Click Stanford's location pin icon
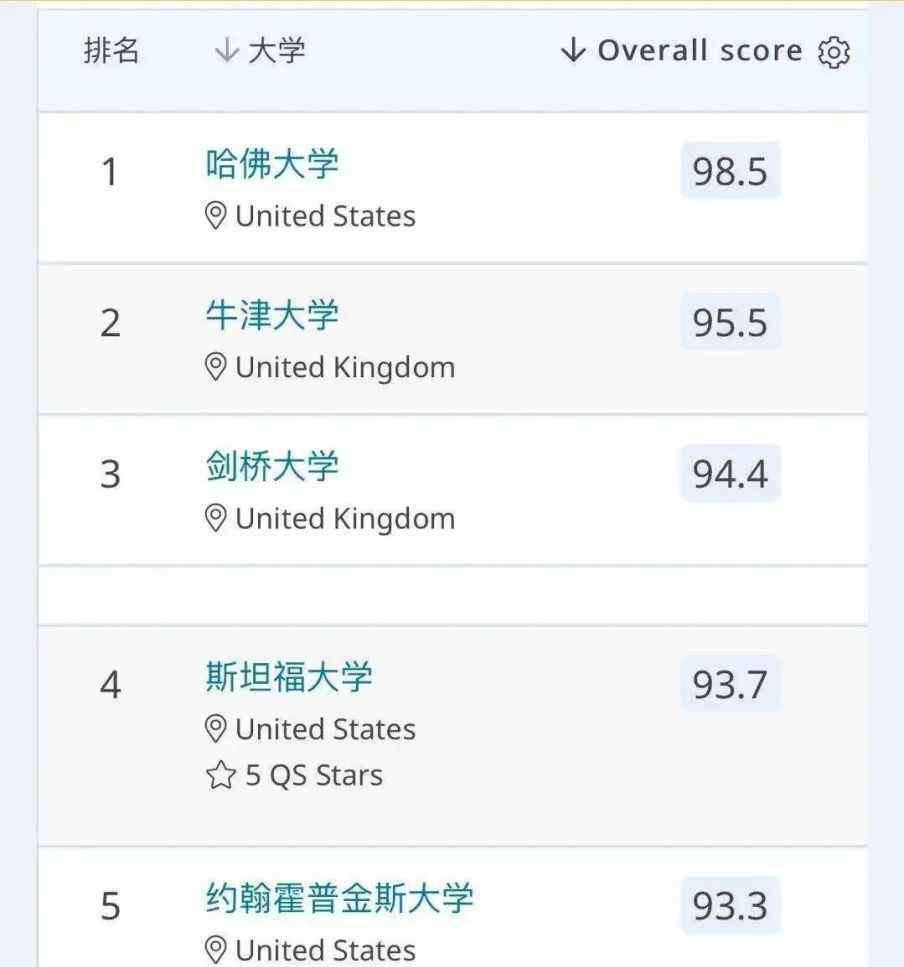This screenshot has width=904, height=967. point(215,729)
